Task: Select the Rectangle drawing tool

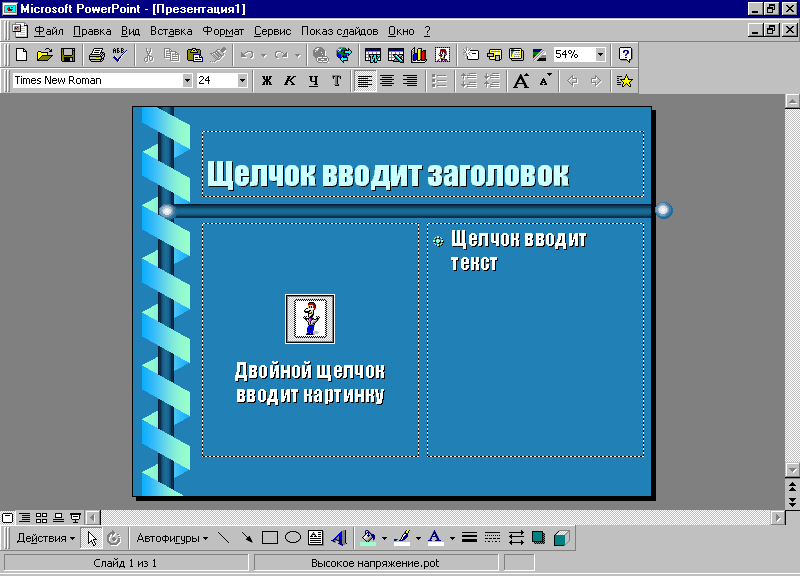Action: (270, 538)
